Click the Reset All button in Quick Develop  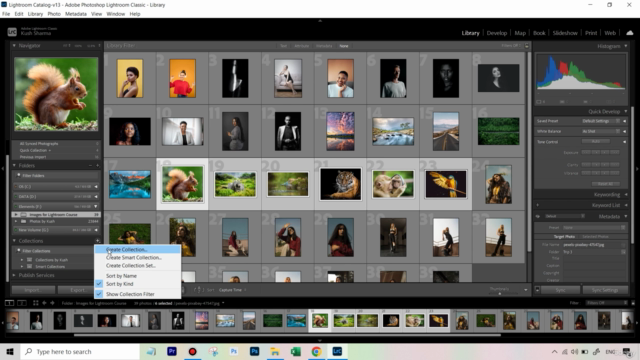tap(605, 184)
